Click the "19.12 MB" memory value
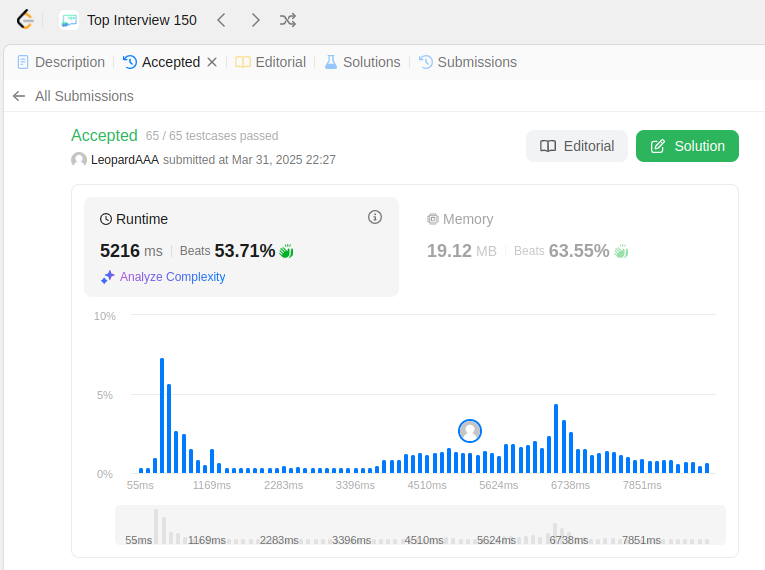Image resolution: width=765 pixels, height=570 pixels. pyautogui.click(x=462, y=251)
